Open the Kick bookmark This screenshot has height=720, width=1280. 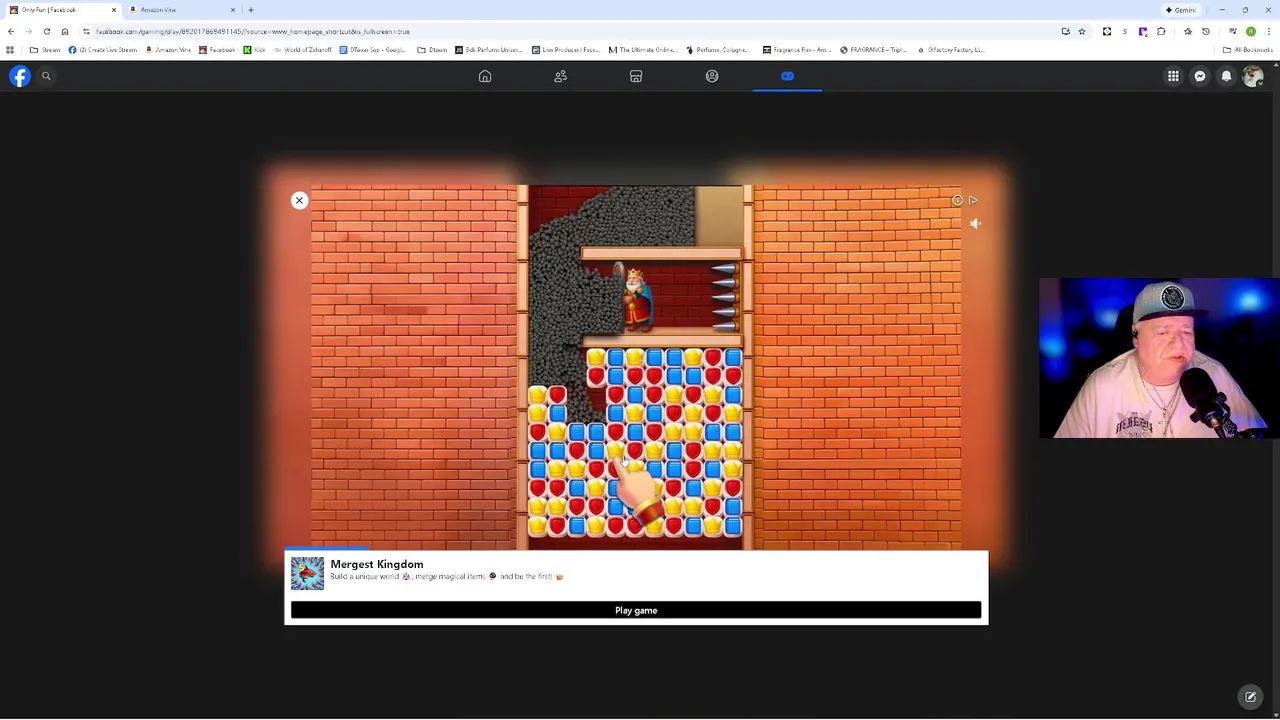(255, 50)
